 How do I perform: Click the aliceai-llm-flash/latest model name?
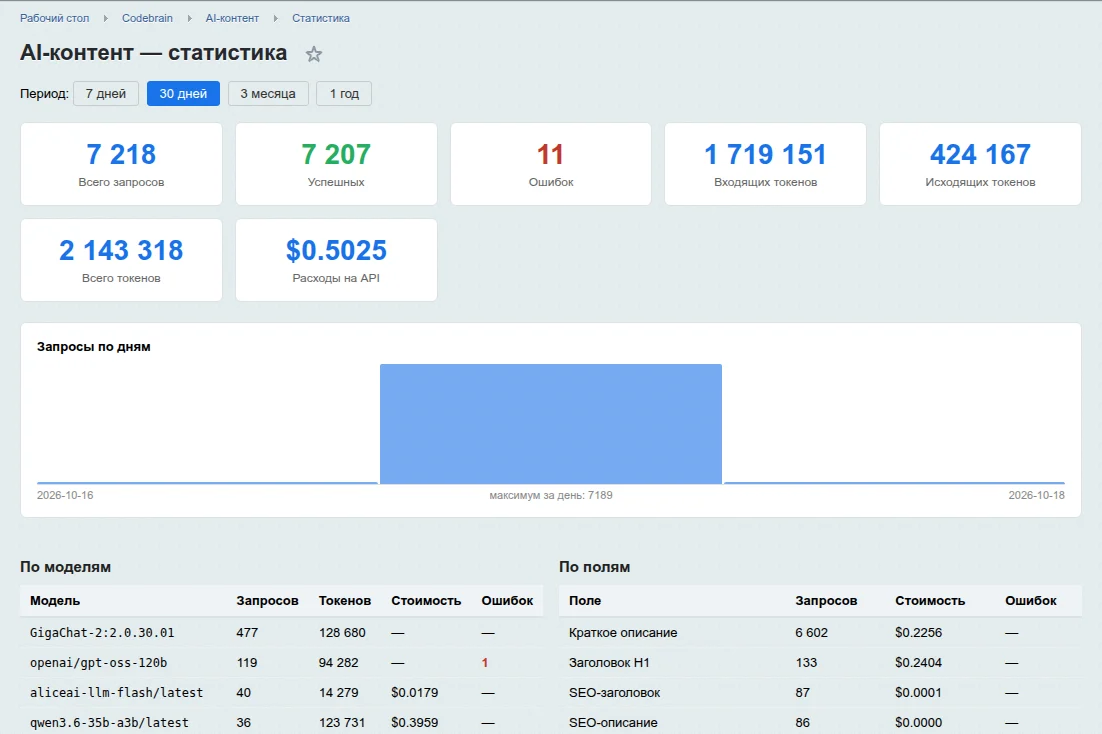pyautogui.click(x=116, y=693)
